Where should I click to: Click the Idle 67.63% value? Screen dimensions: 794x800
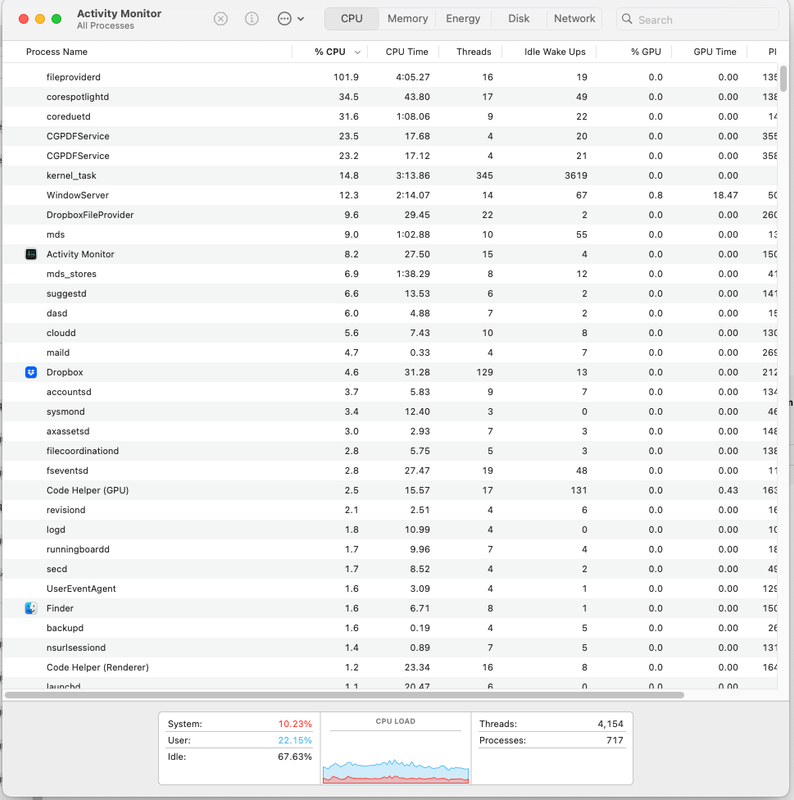coord(295,756)
